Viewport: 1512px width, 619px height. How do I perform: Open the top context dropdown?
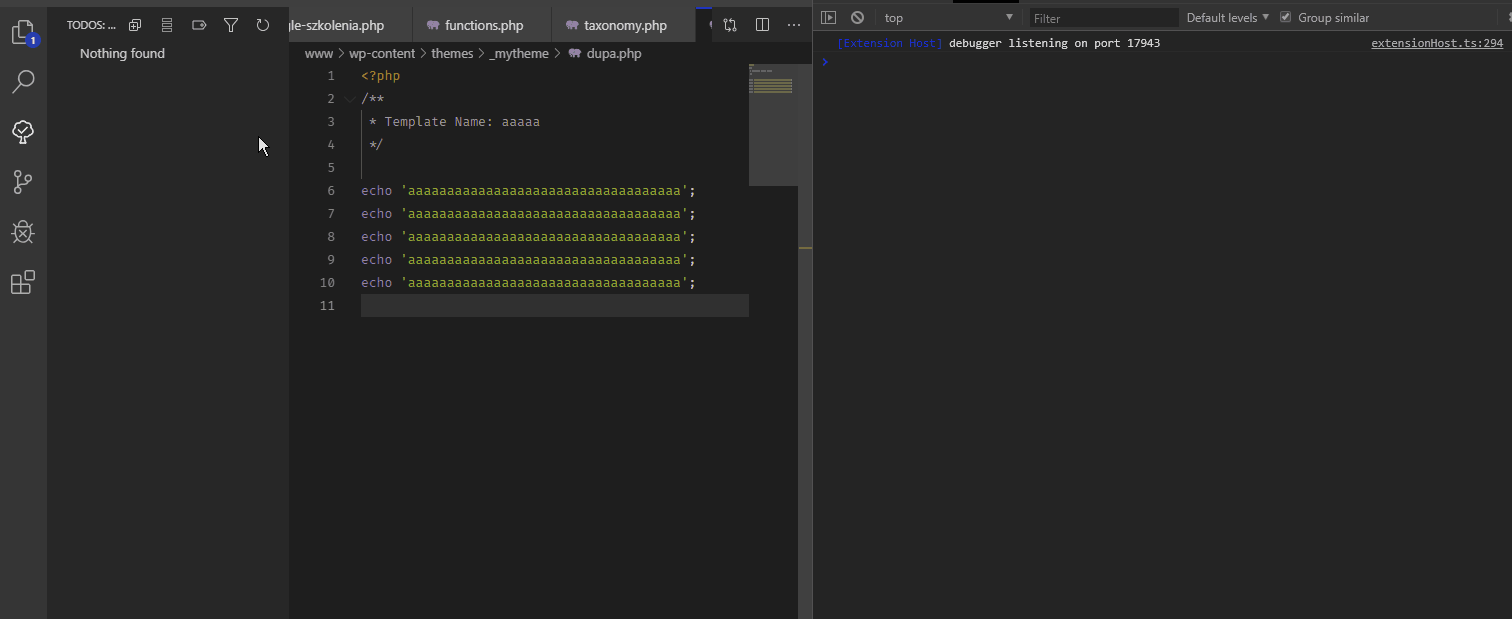(948, 18)
